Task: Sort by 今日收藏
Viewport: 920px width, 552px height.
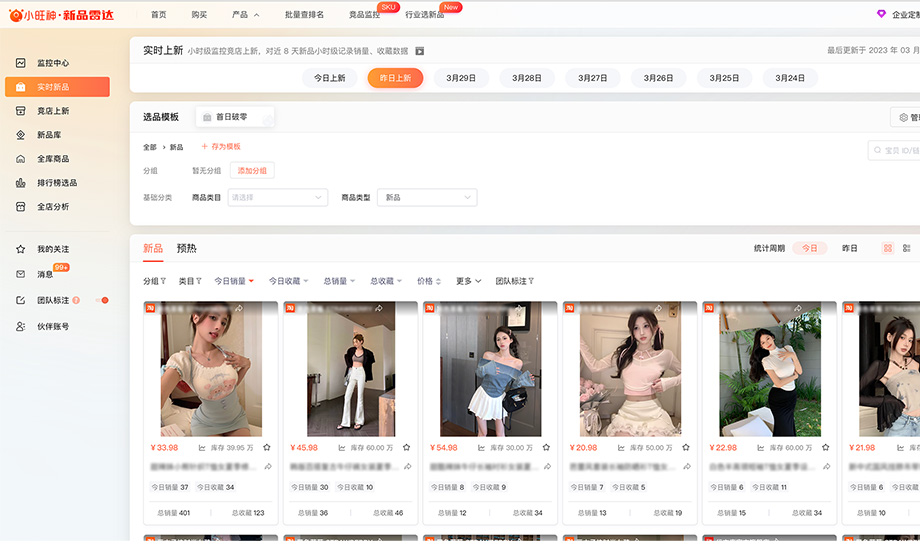Action: point(289,281)
